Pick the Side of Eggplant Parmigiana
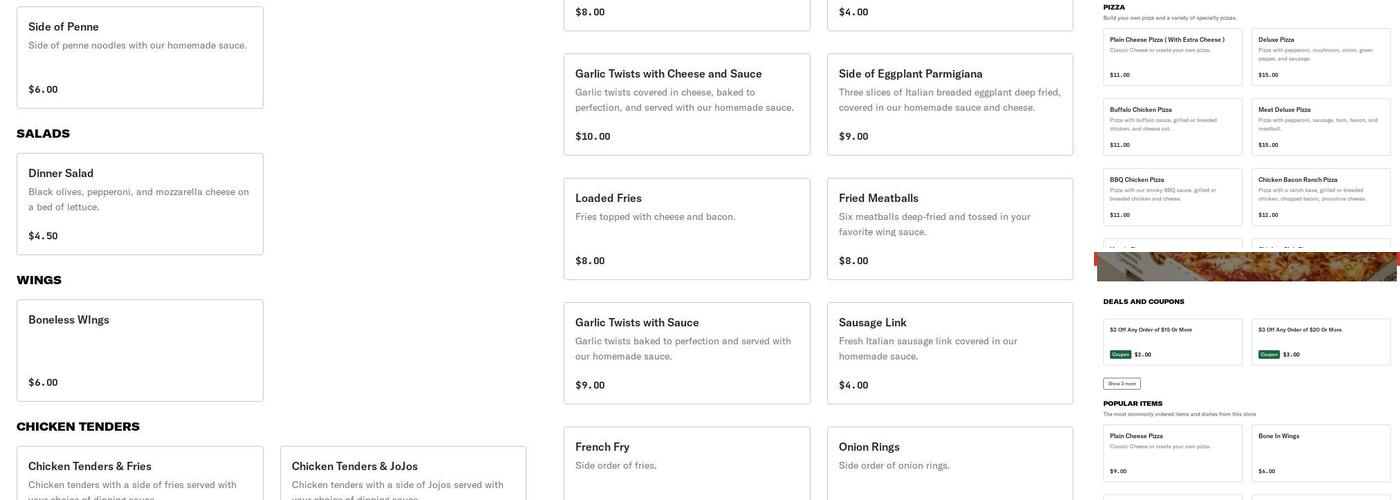Viewport: 1400px width, 500px height. click(x=949, y=104)
